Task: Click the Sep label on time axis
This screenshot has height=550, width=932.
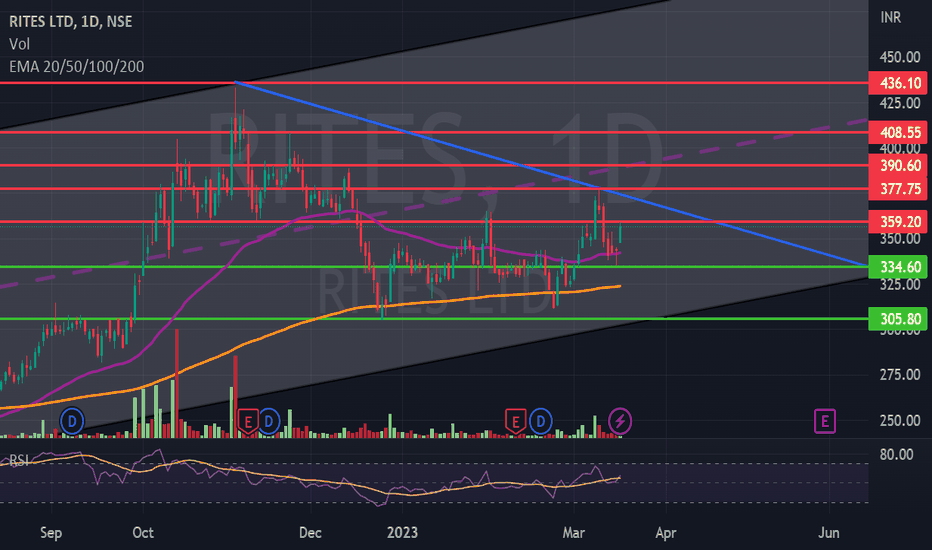Action: pyautogui.click(x=51, y=532)
